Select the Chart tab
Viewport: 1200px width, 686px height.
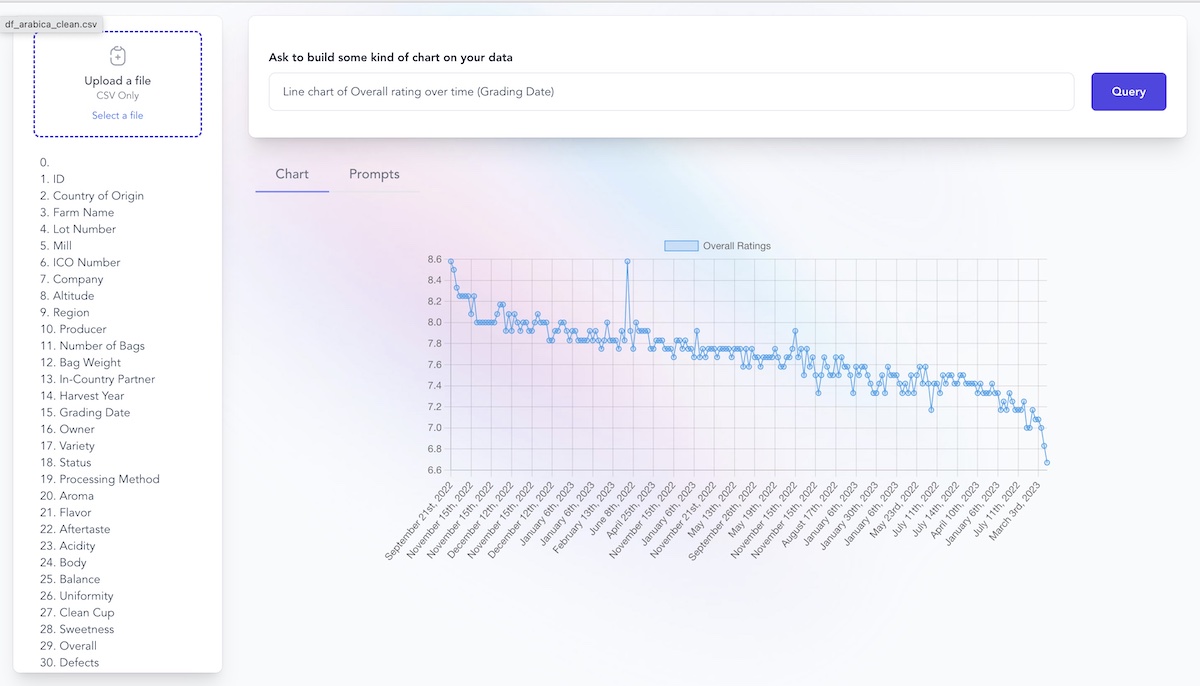tap(292, 174)
